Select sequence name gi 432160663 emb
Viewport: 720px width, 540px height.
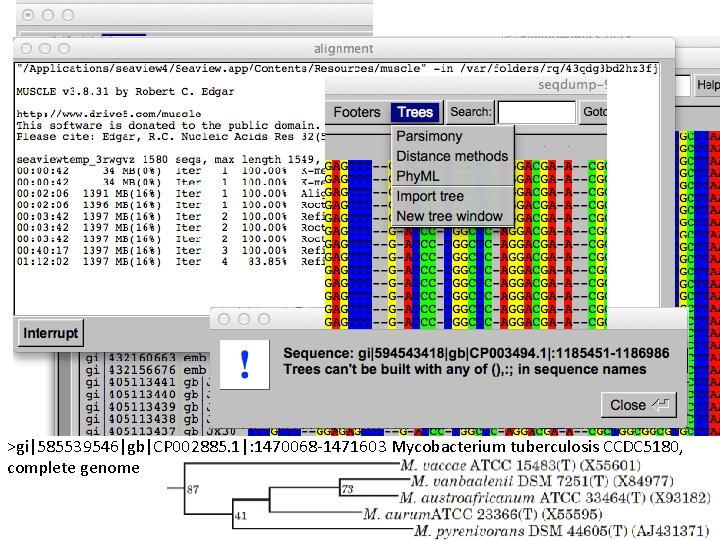[x=146, y=358]
